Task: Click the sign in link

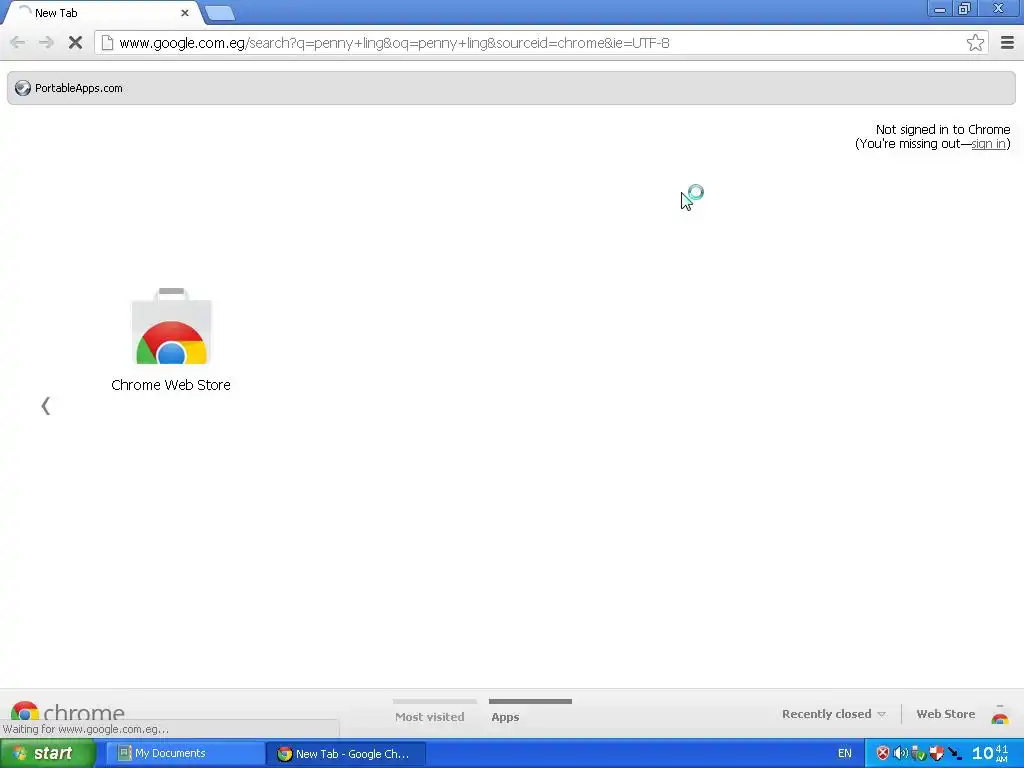Action: pyautogui.click(x=988, y=144)
